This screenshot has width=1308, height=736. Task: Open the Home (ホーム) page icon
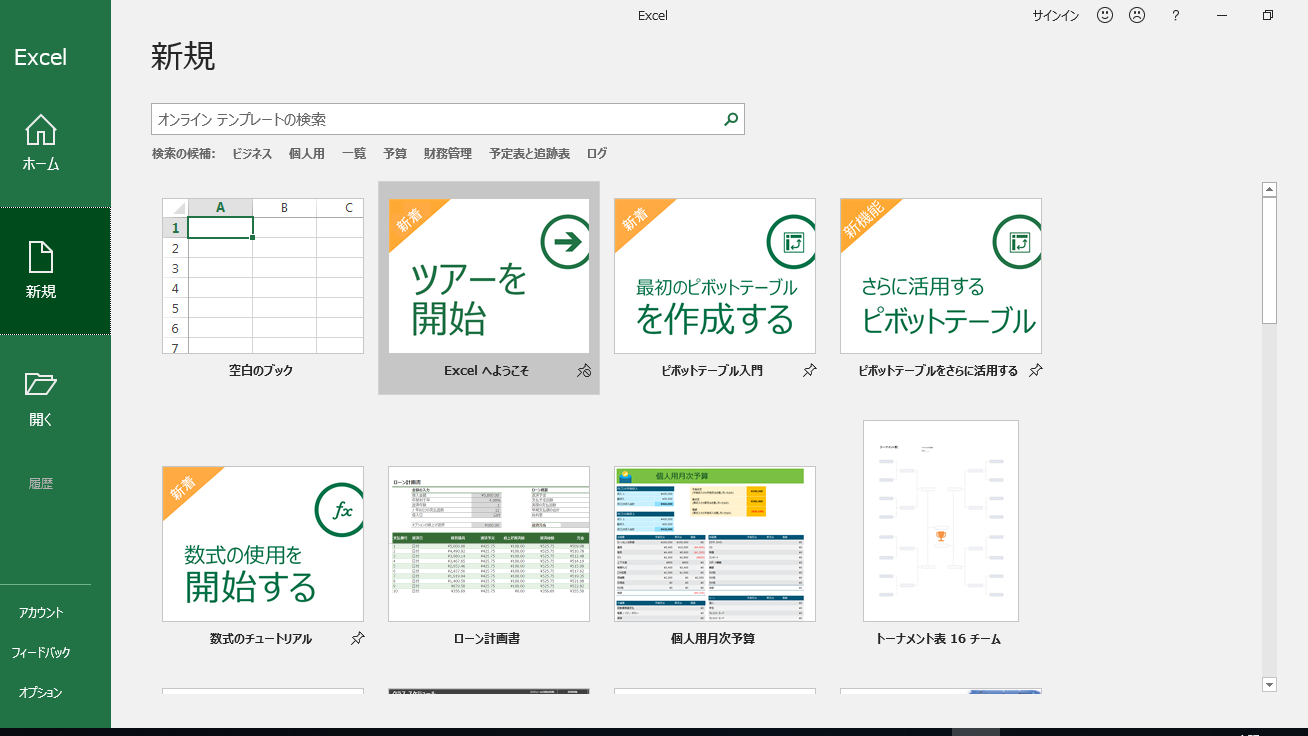point(41,130)
